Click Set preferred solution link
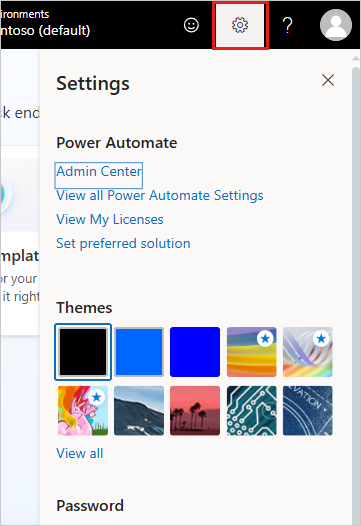361x526 pixels. coord(123,244)
